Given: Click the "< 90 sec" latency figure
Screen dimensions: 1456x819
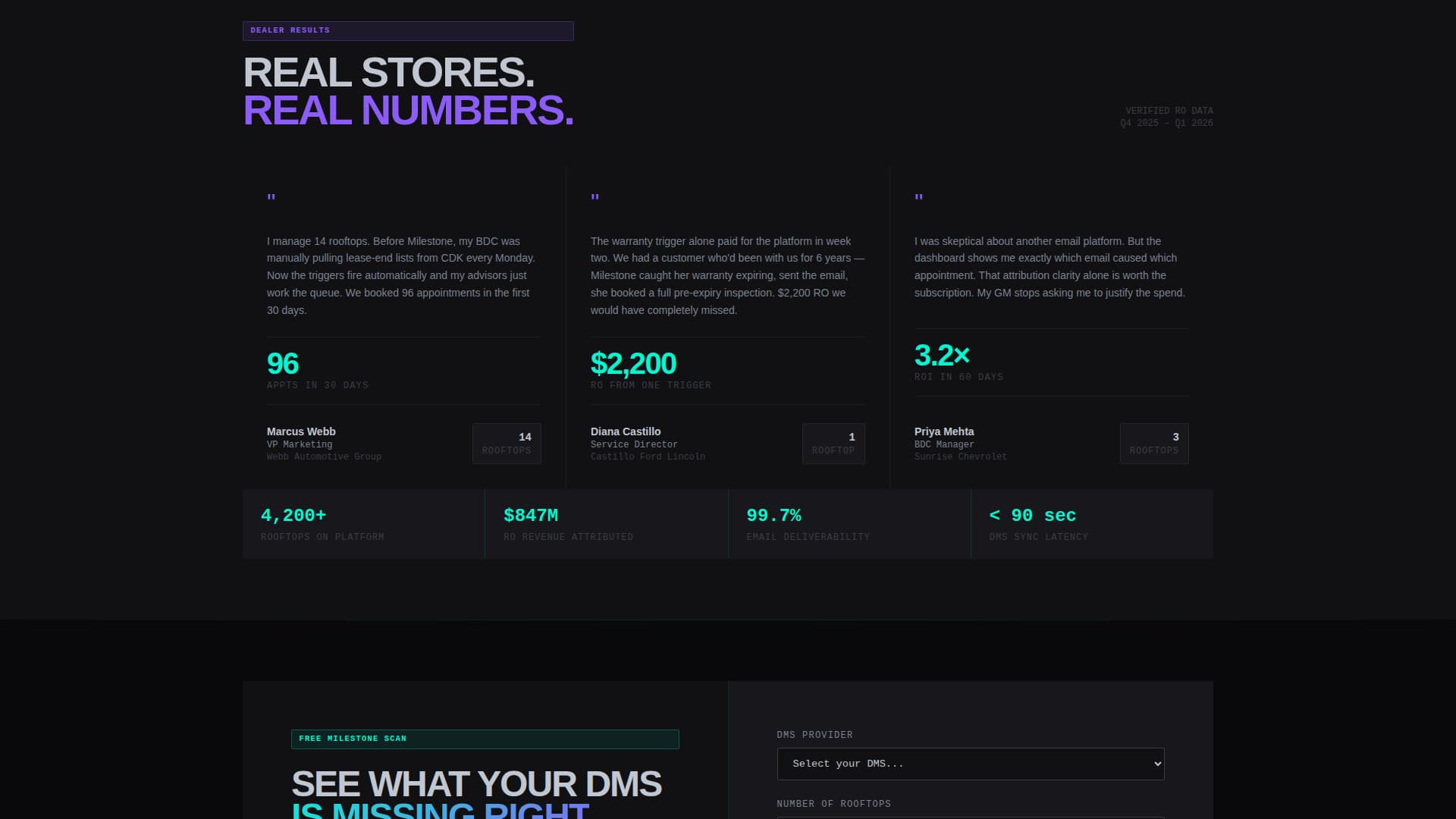Looking at the screenshot, I should 1033,516.
